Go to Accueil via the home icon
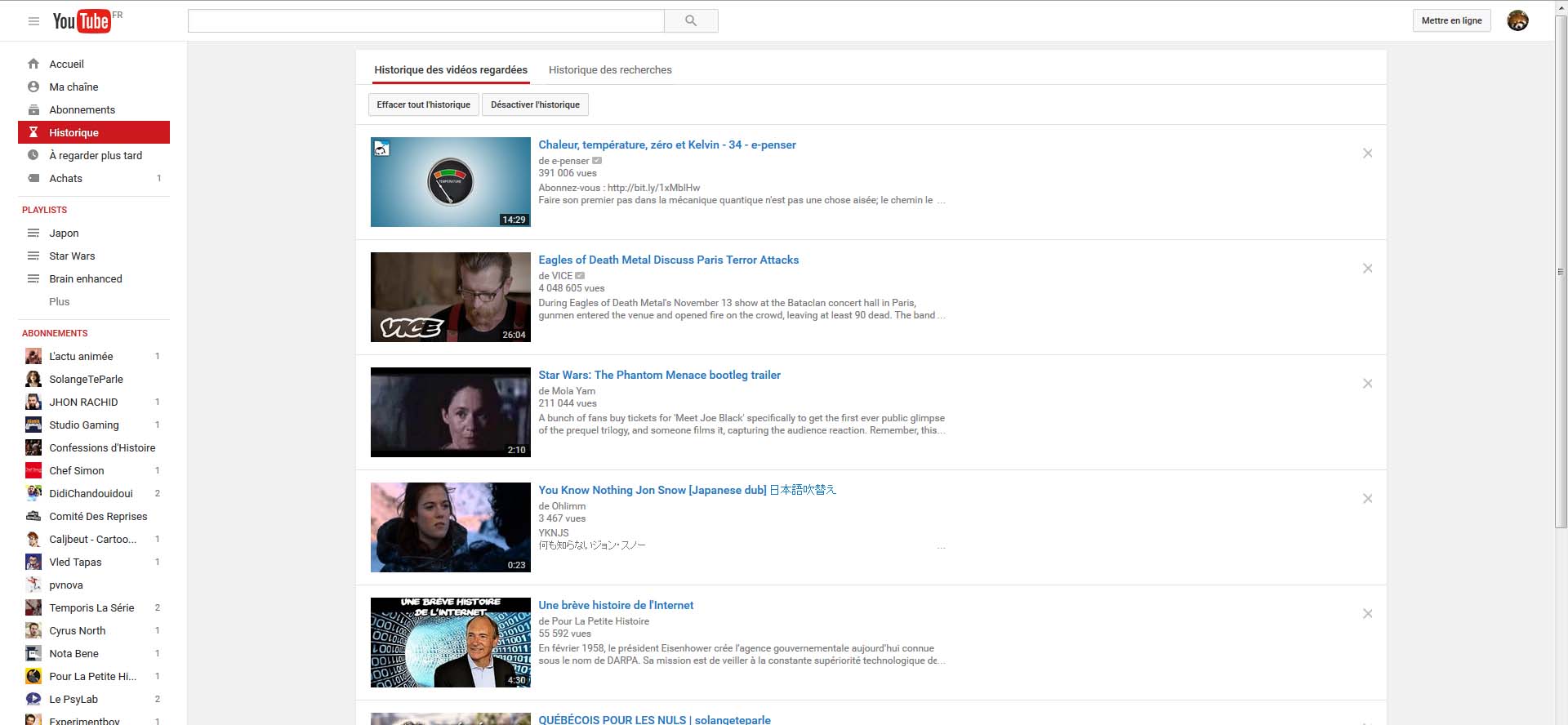The image size is (1568, 725). tap(33, 64)
